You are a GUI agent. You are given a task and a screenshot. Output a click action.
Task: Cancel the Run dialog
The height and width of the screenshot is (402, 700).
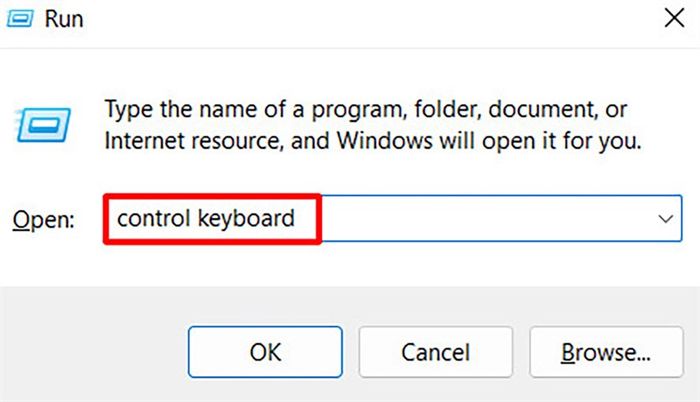coord(436,352)
